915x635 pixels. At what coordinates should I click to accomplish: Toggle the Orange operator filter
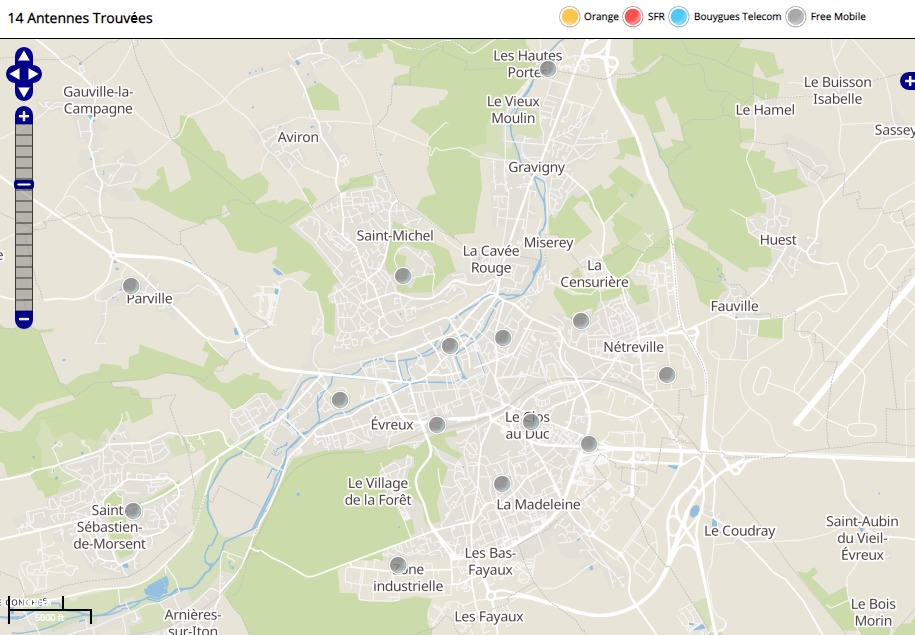[570, 17]
